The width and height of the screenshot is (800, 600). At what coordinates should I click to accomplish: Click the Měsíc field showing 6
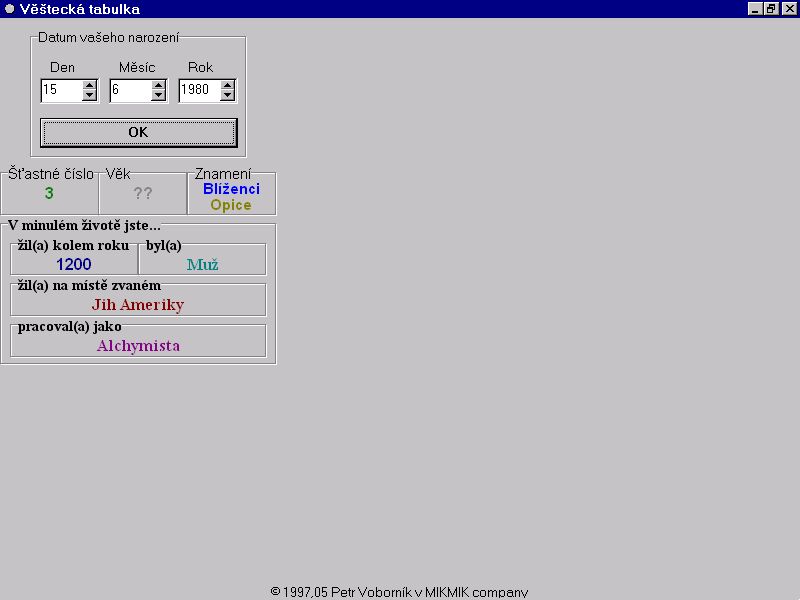(130, 91)
